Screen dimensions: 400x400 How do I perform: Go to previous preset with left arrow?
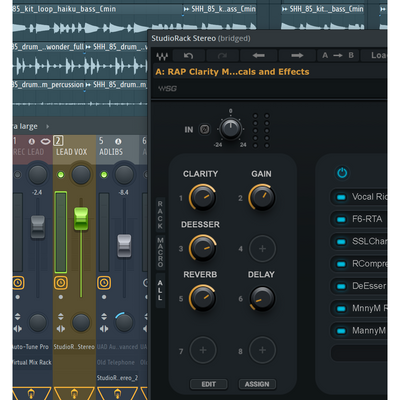(259, 56)
